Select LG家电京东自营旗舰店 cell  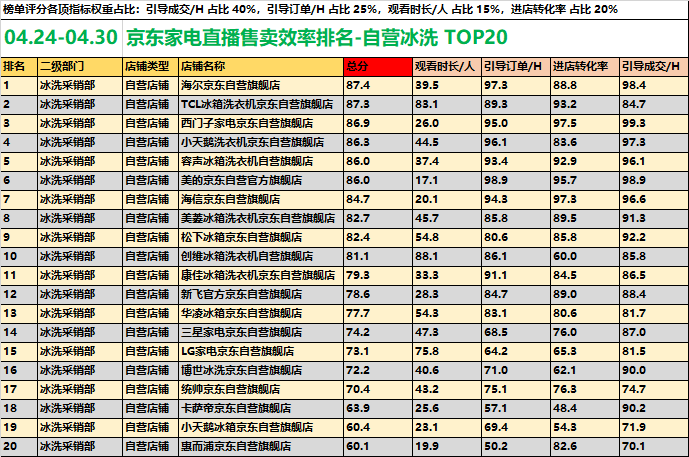(x=261, y=351)
